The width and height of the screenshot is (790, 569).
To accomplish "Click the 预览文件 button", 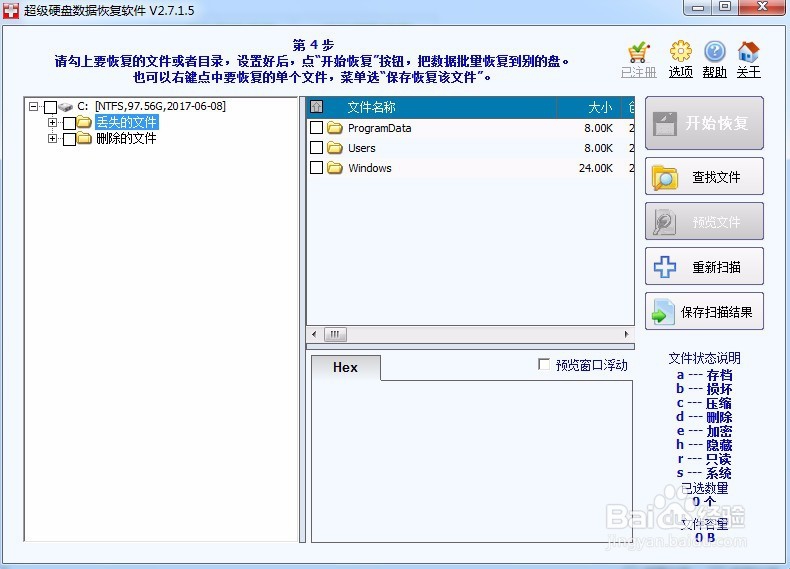I will (704, 222).
